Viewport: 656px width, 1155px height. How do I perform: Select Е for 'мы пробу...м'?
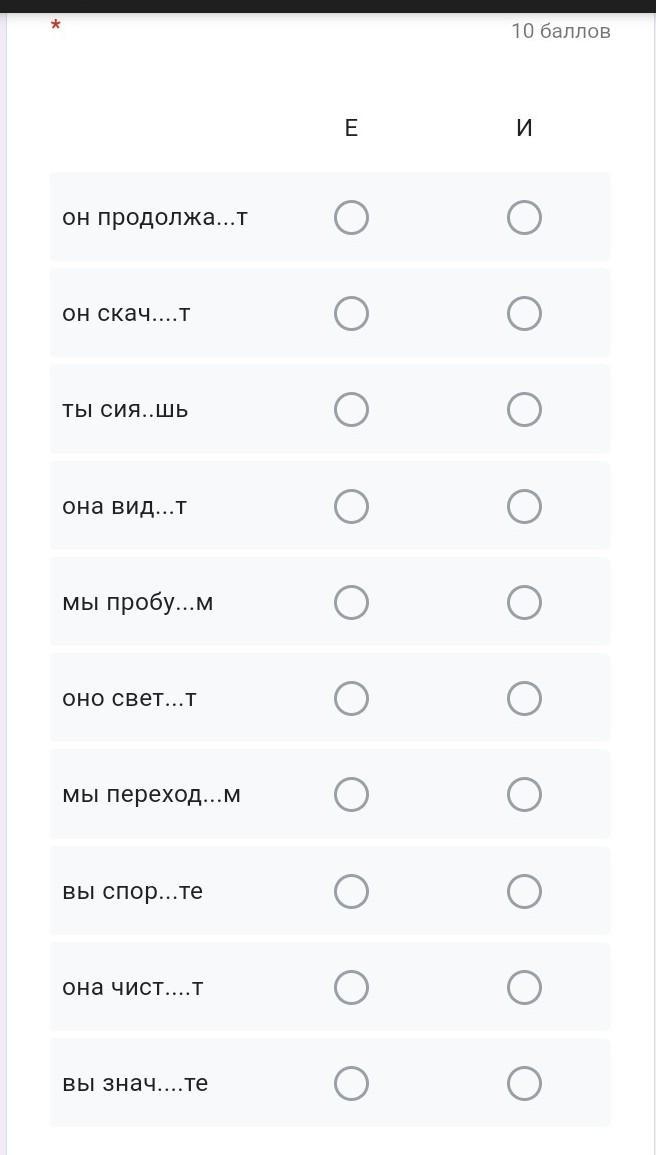351,602
